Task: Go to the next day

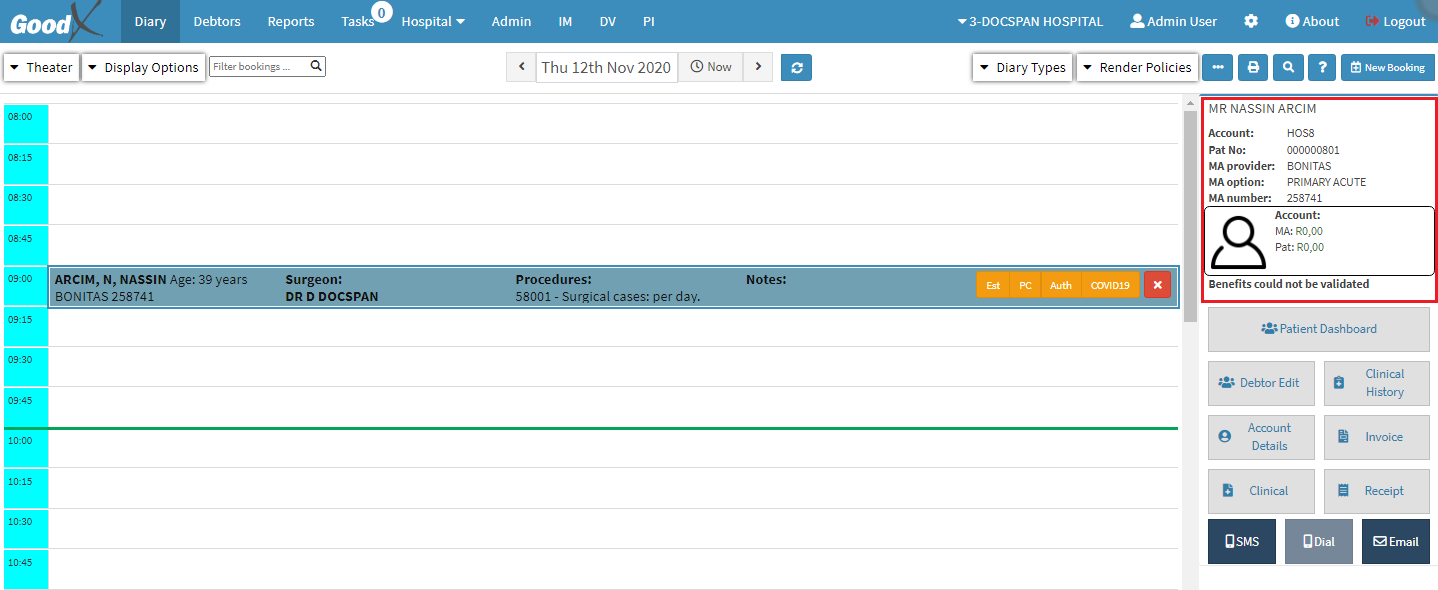Action: coord(758,67)
